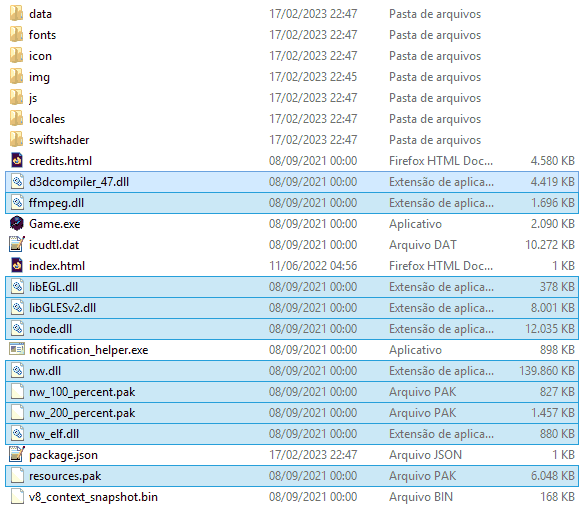583x508 pixels.
Task: Click the index.html Firefox icon
Action: point(17,266)
